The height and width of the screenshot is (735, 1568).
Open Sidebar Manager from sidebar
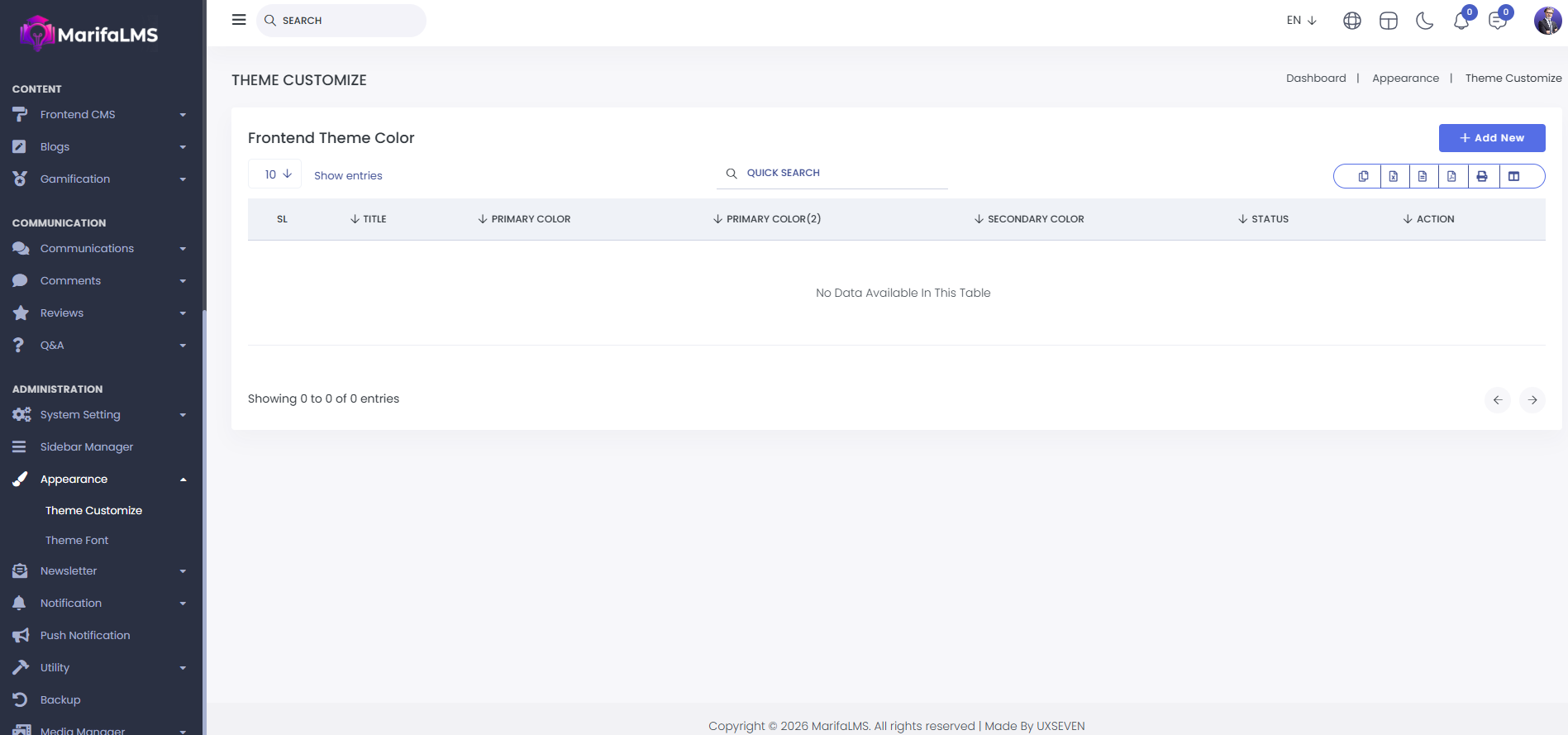click(x=87, y=447)
